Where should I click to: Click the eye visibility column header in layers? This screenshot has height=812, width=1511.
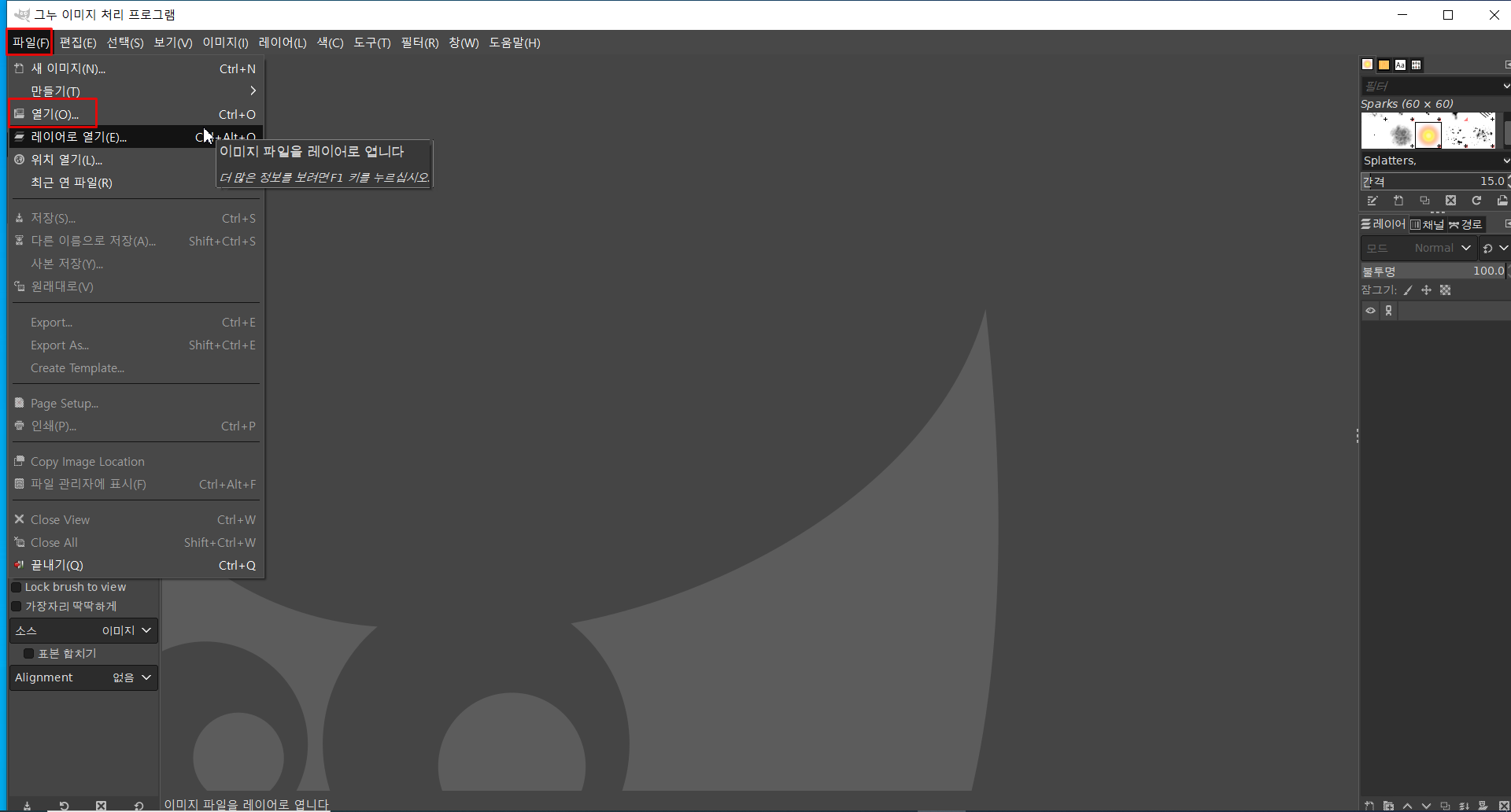click(1370, 311)
